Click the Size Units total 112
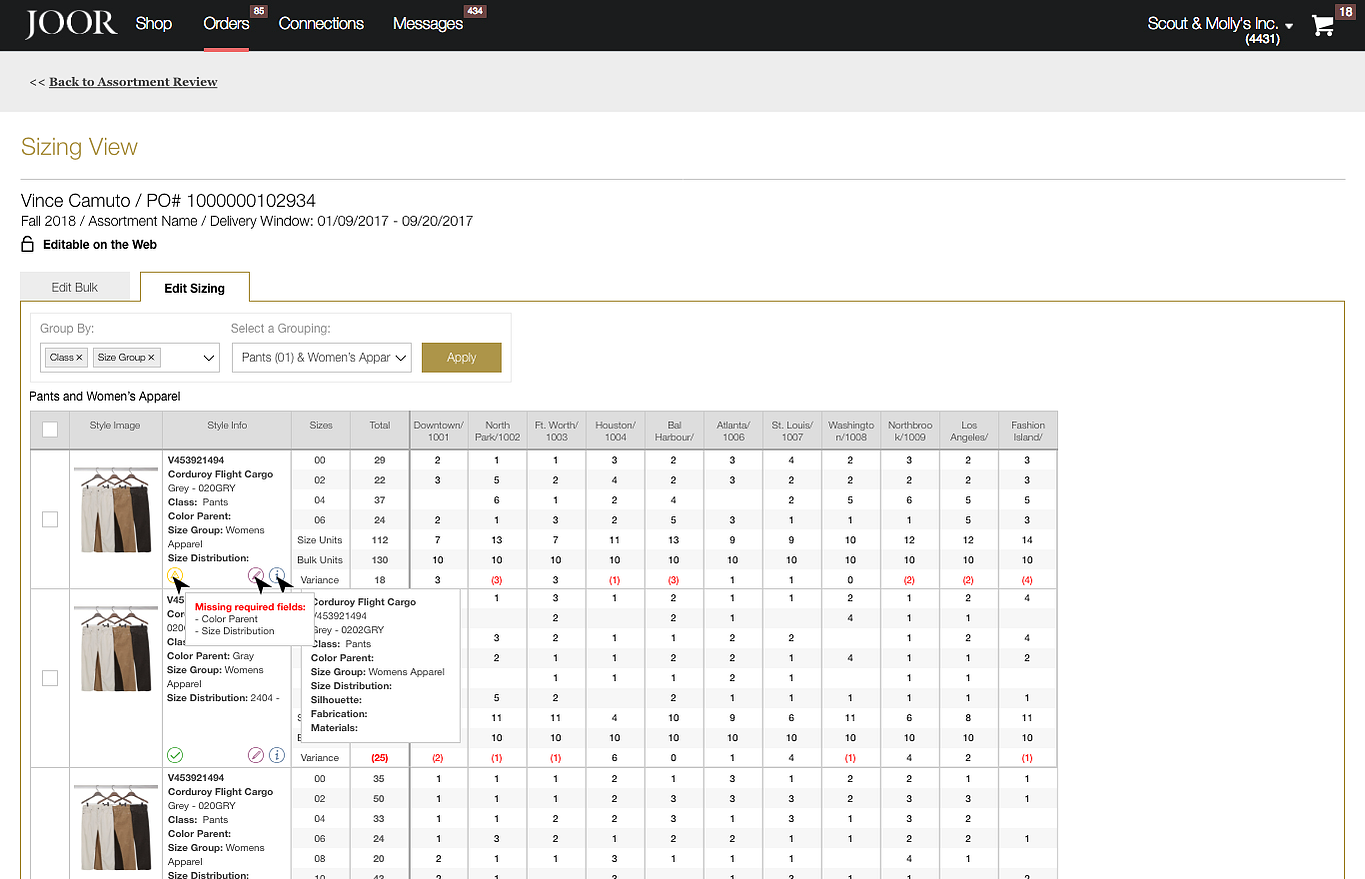 (x=380, y=540)
